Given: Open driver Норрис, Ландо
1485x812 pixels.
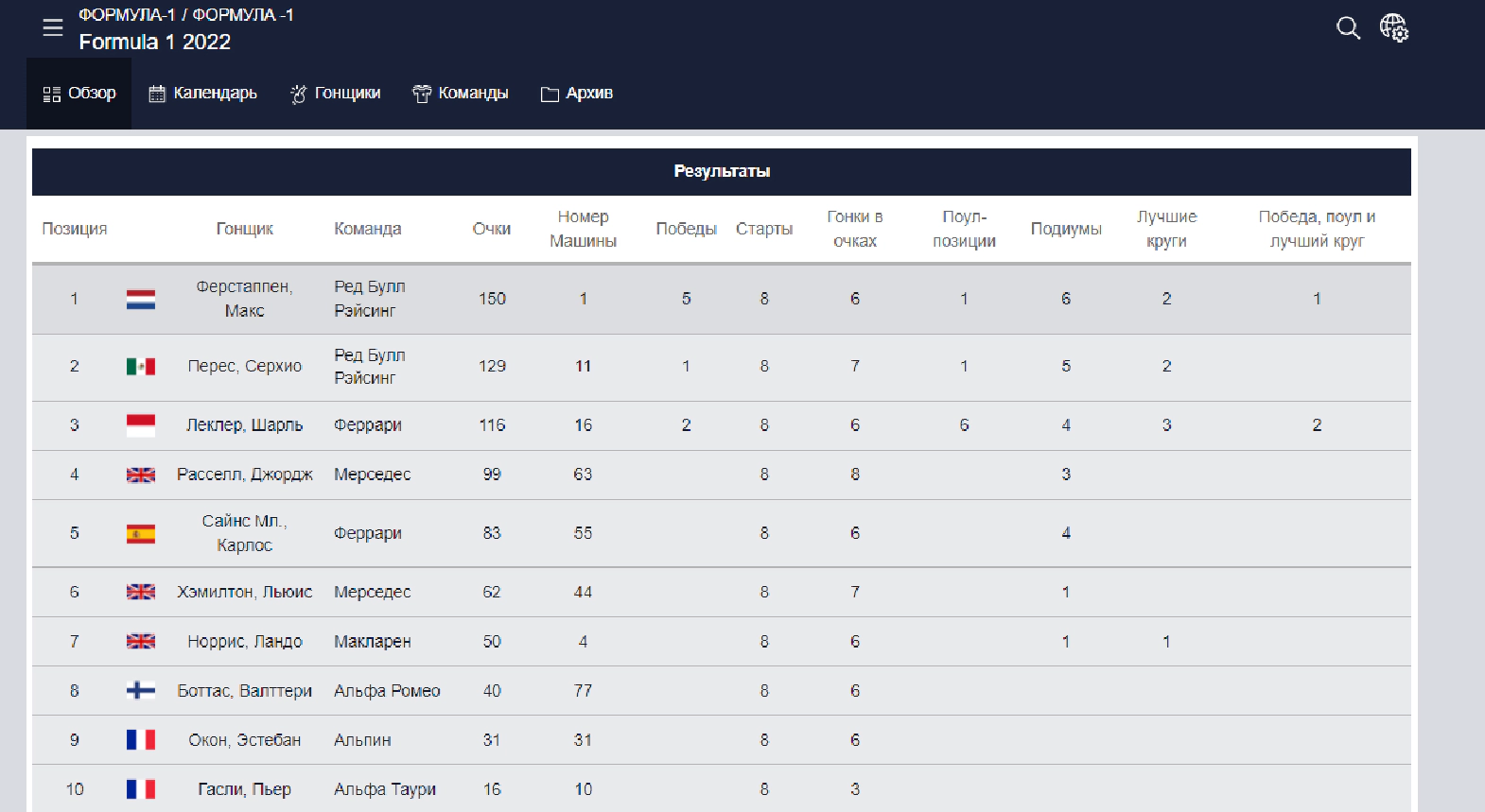Looking at the screenshot, I should tap(244, 641).
